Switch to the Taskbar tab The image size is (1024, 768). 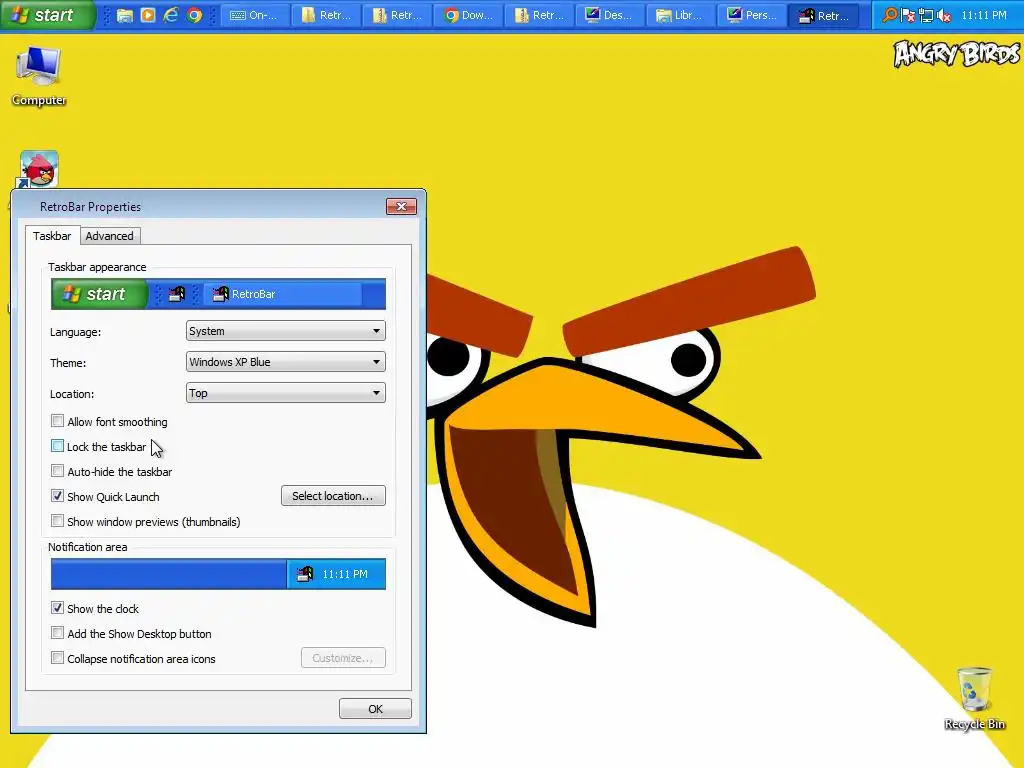[x=52, y=236]
